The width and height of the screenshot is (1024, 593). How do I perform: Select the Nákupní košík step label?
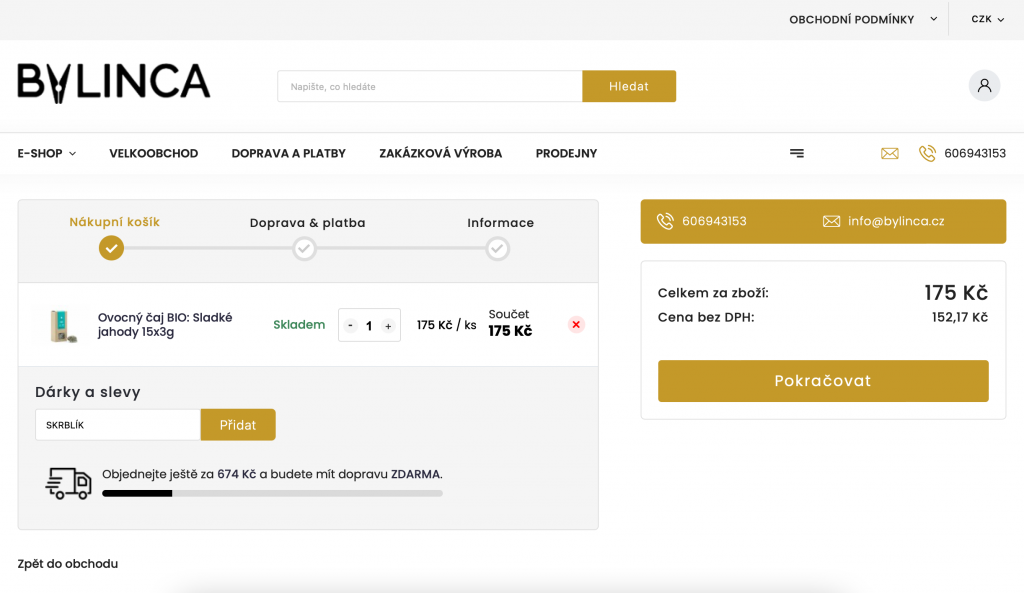coord(114,222)
